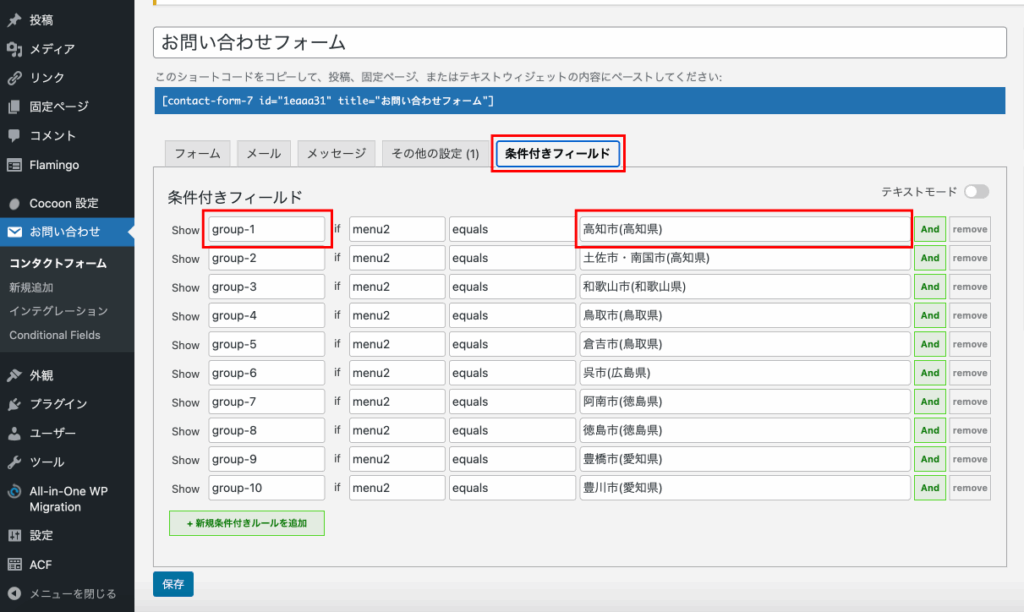Open メディア via its media icon
Viewport: 1024px width, 612px height.
click(x=14, y=49)
